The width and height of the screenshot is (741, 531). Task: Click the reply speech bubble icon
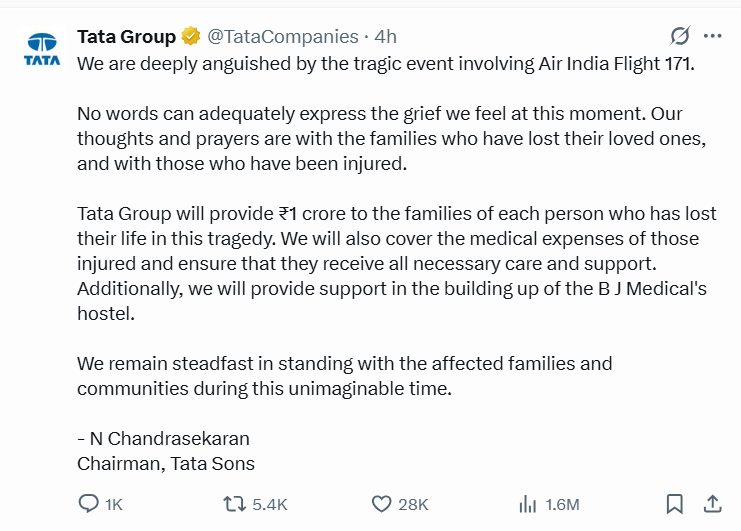pos(88,504)
